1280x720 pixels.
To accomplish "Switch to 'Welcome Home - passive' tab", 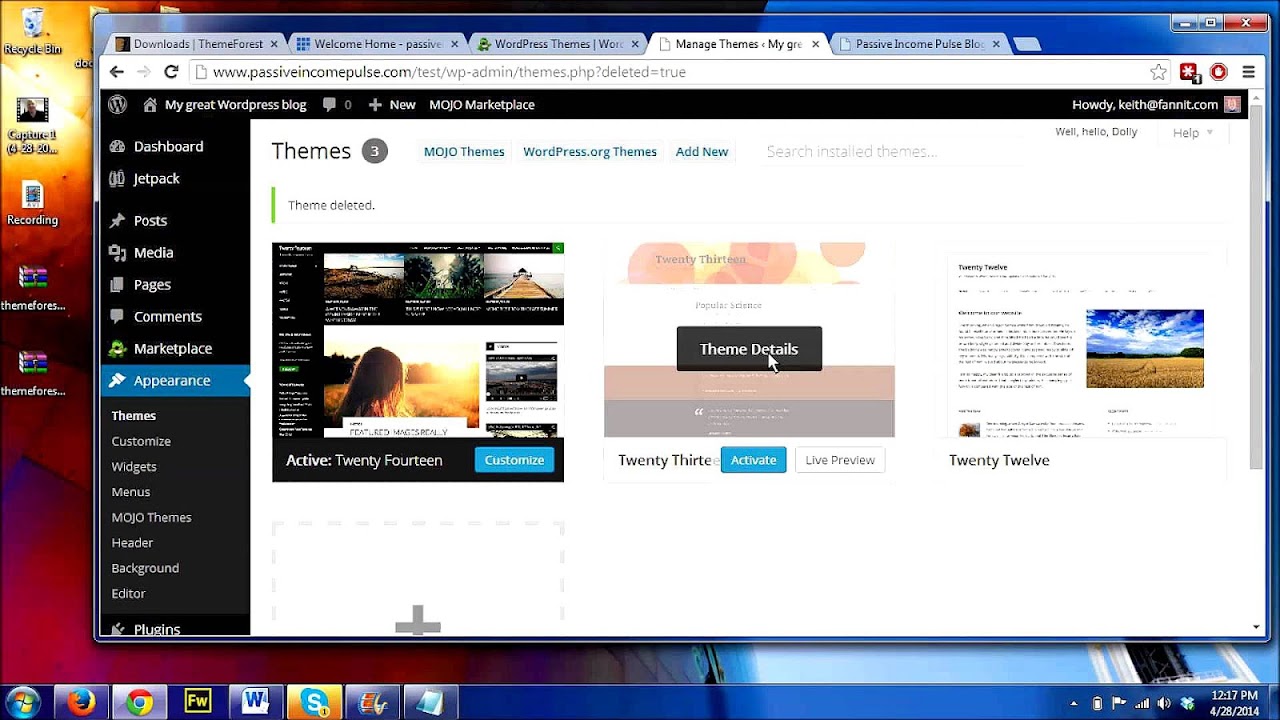I will coord(376,44).
